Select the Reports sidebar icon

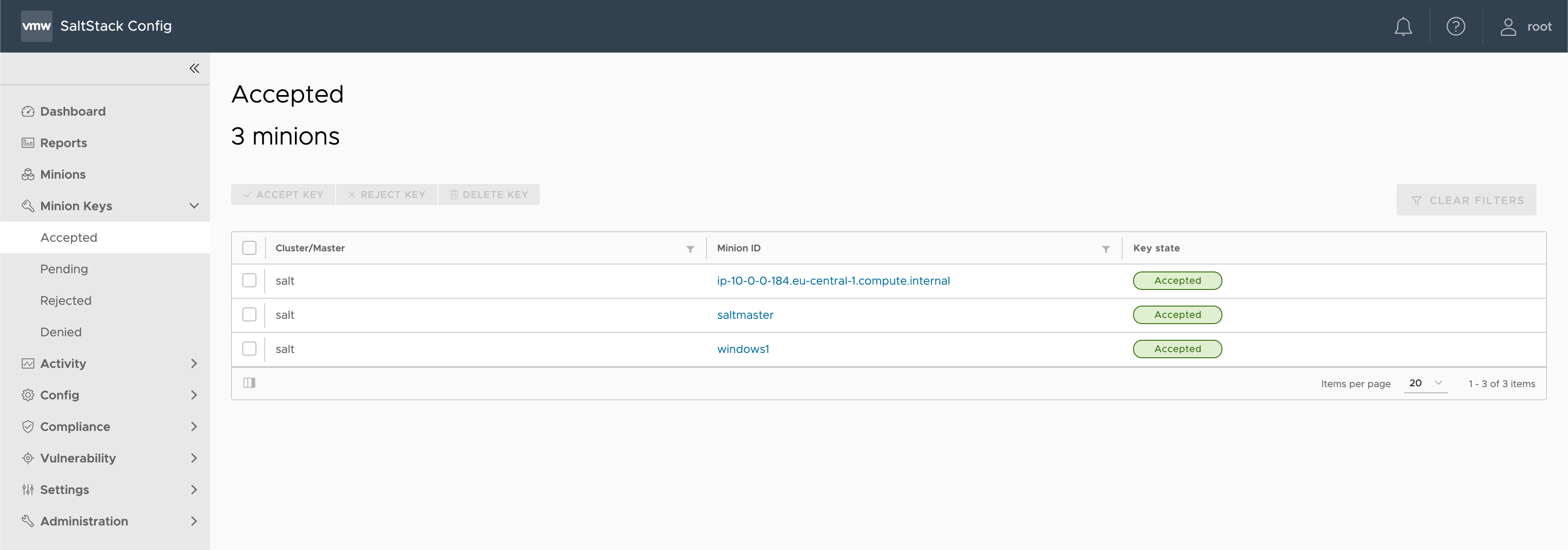(x=28, y=142)
